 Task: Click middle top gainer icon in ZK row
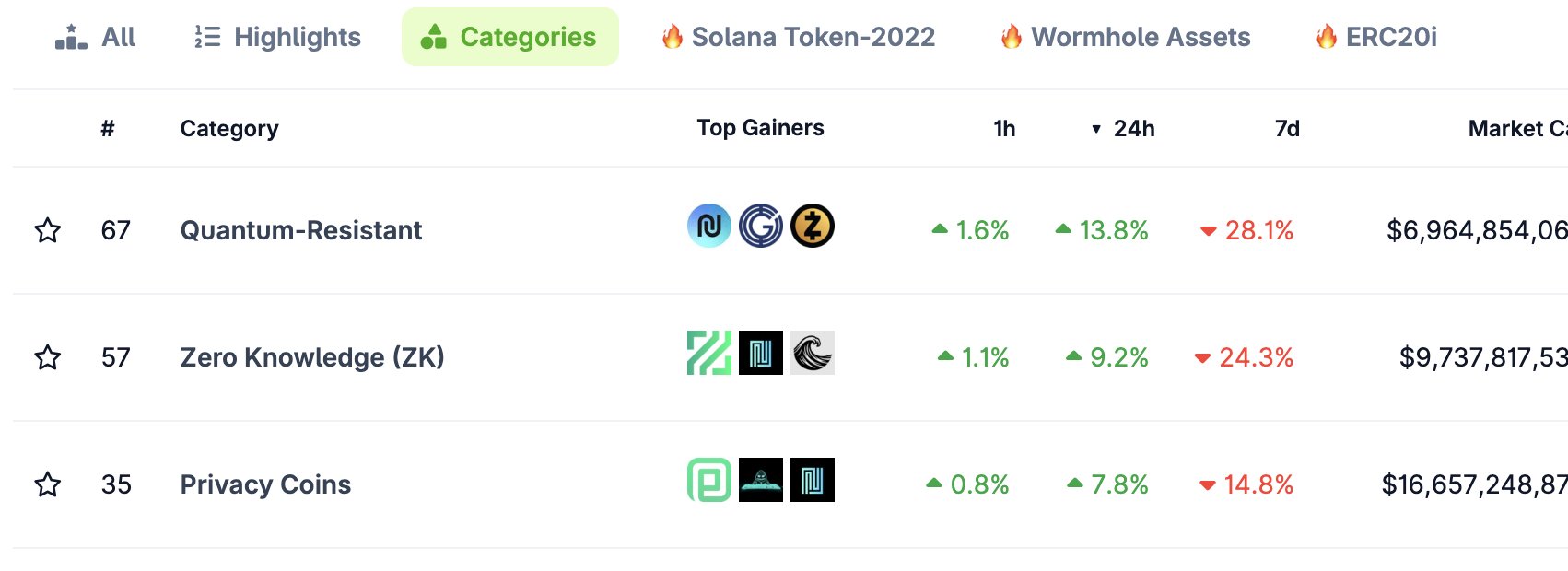(761, 354)
